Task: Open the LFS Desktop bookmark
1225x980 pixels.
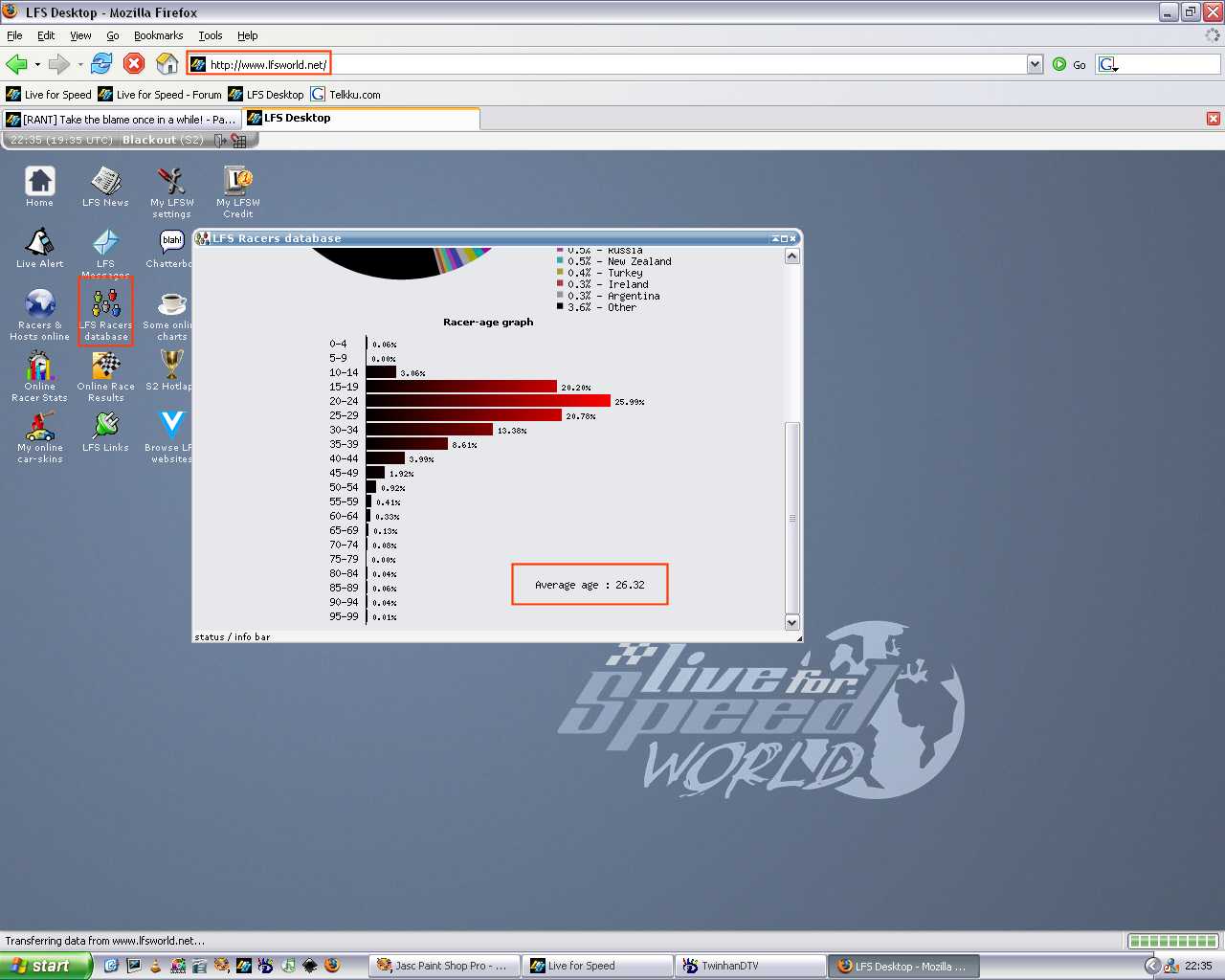Action: (x=266, y=95)
